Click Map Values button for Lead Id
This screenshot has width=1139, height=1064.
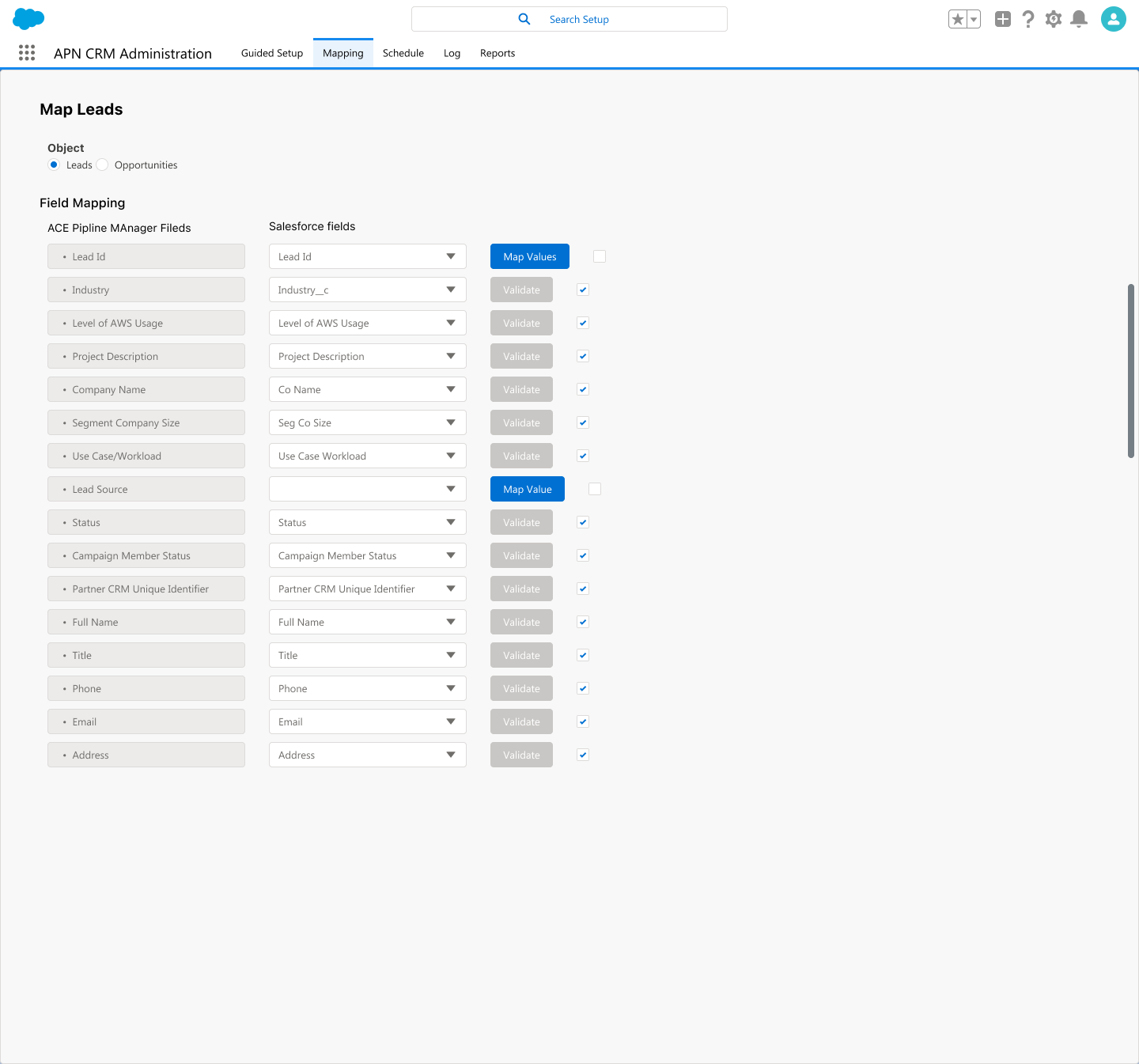[x=530, y=256]
